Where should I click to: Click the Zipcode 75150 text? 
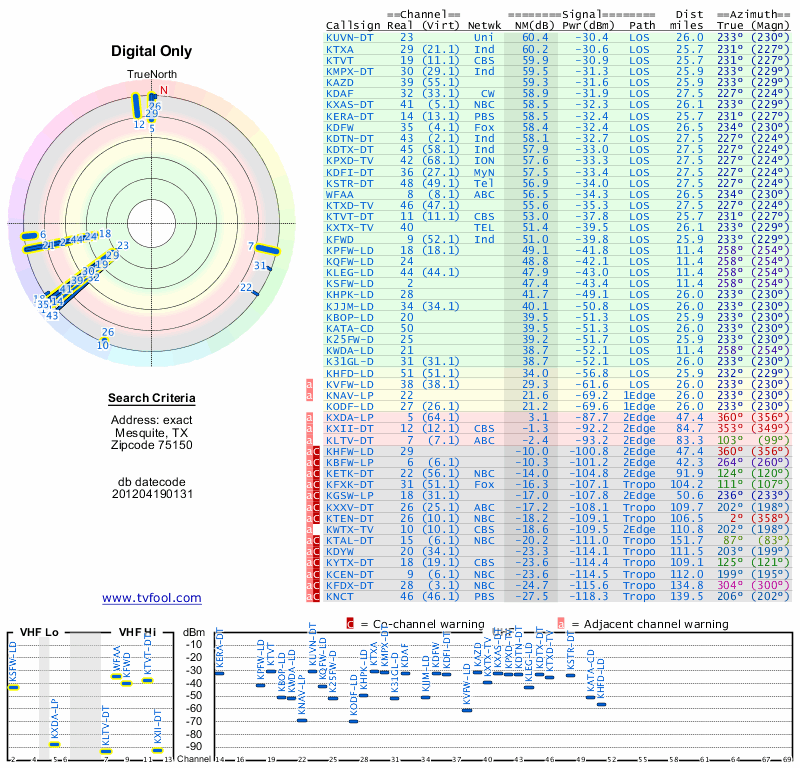point(152,445)
